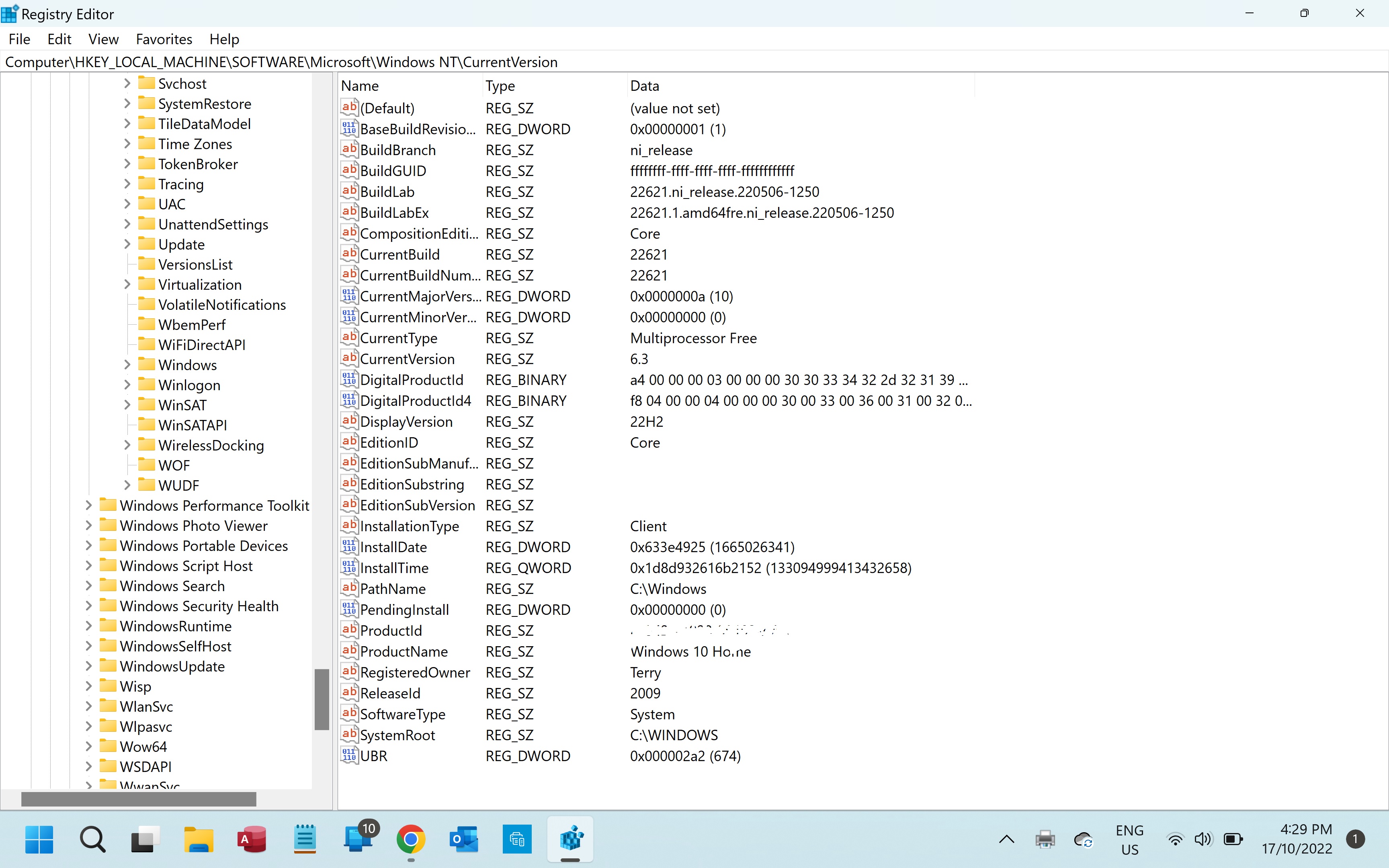This screenshot has width=1389, height=868.
Task: Select the PathName value name
Action: 393,588
